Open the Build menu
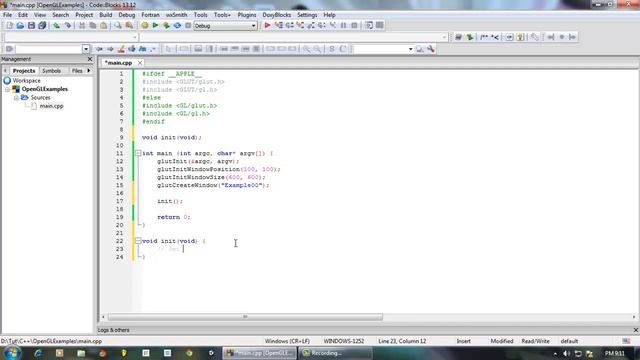Viewport: 640px width, 360px height. point(106,15)
